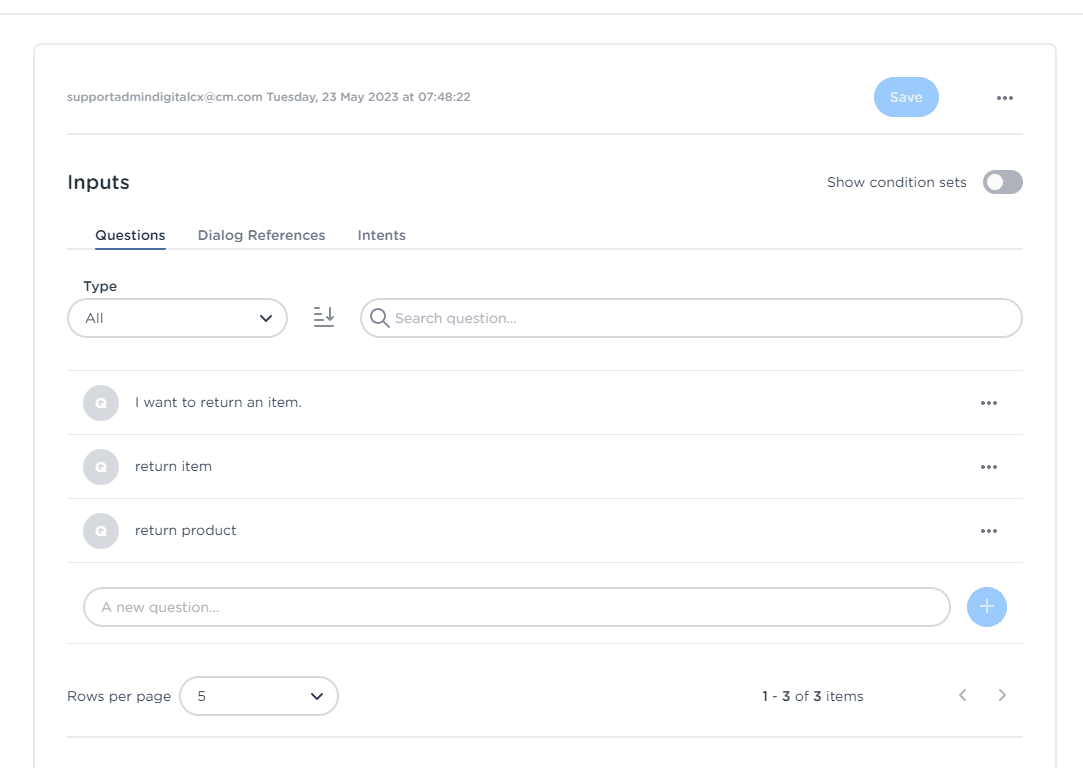Switch to the Intents tab
This screenshot has height=768, width=1083.
[381, 235]
